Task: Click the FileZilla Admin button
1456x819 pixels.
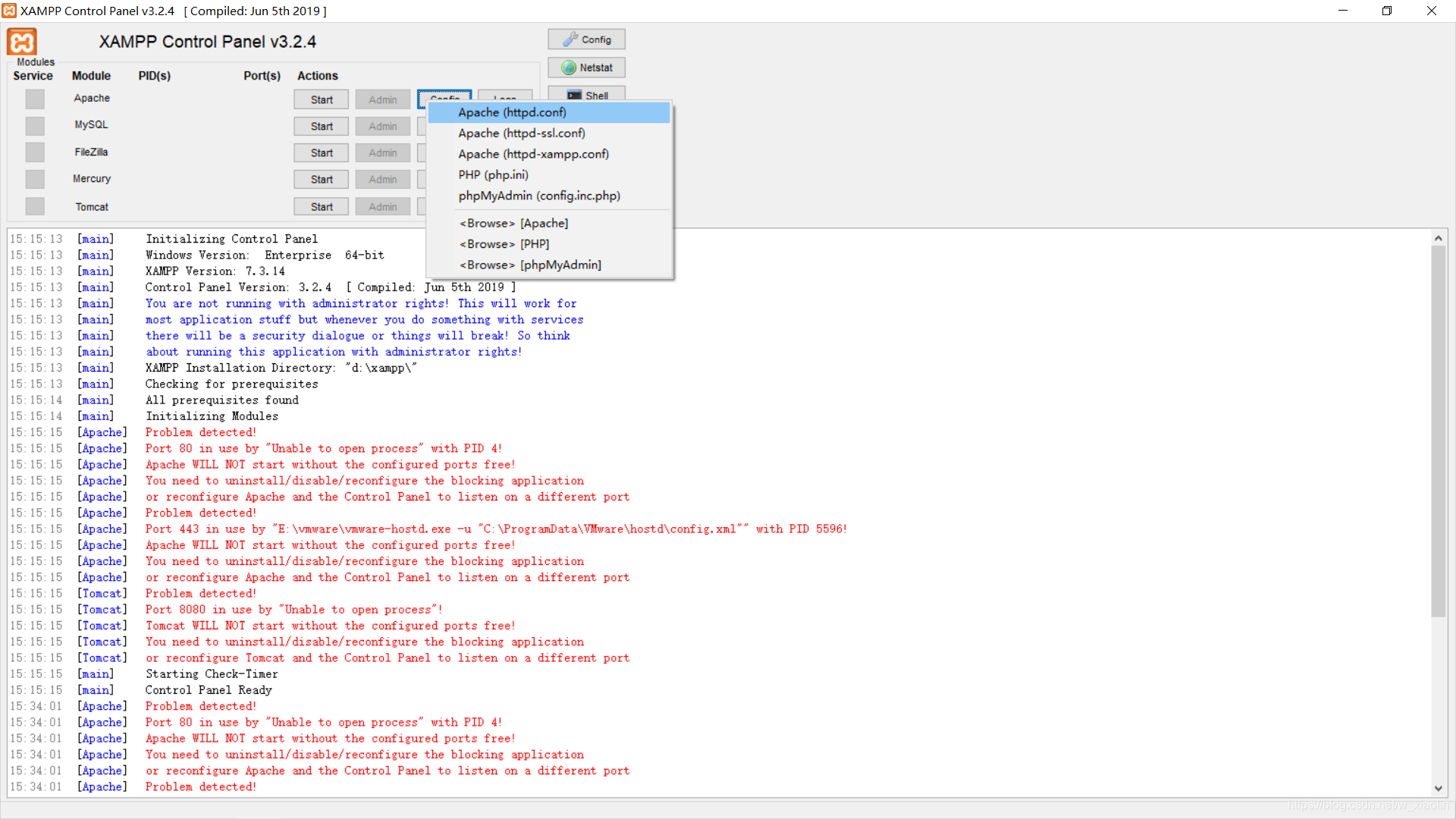Action: 383,152
